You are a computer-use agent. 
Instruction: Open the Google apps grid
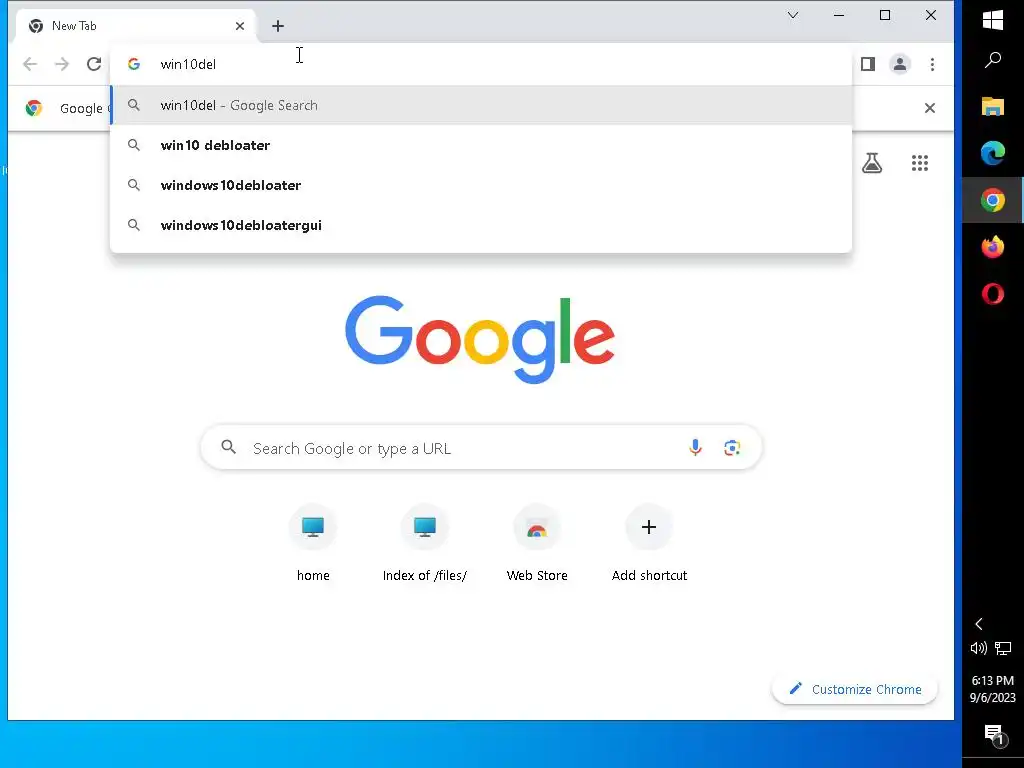click(x=920, y=163)
